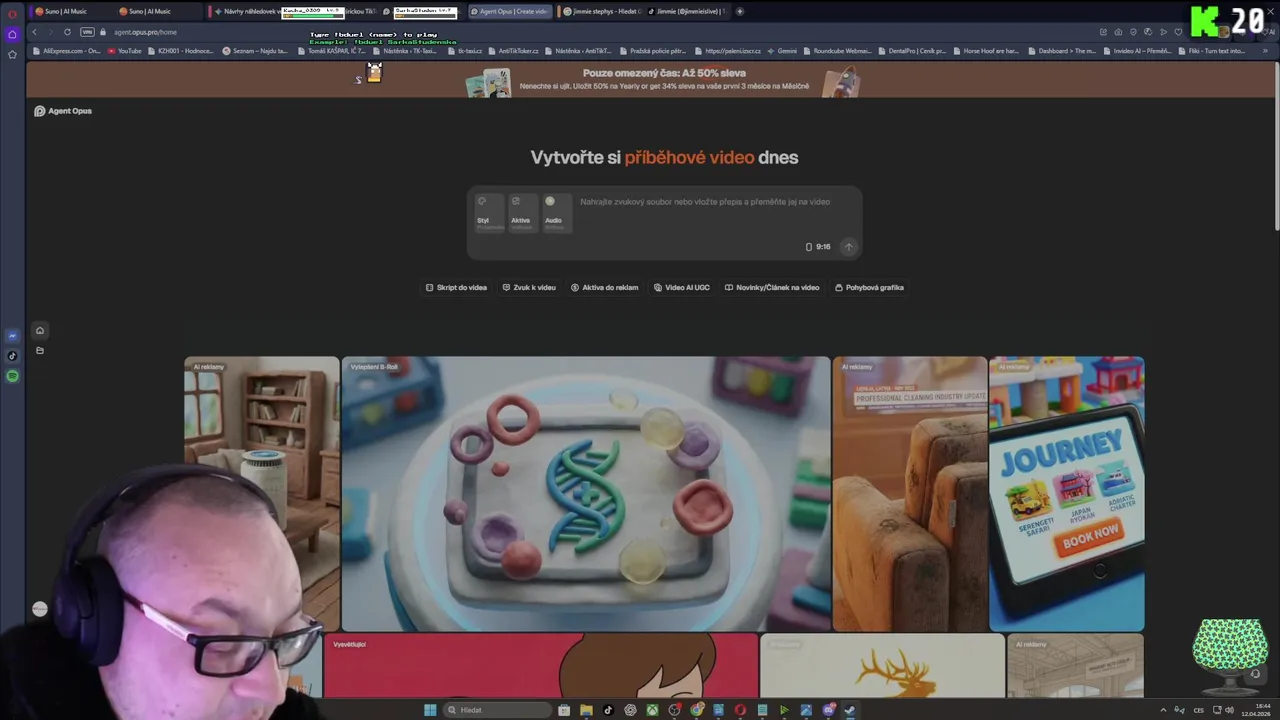Select Pohybová grafika chip
1280x720 pixels.
869,287
